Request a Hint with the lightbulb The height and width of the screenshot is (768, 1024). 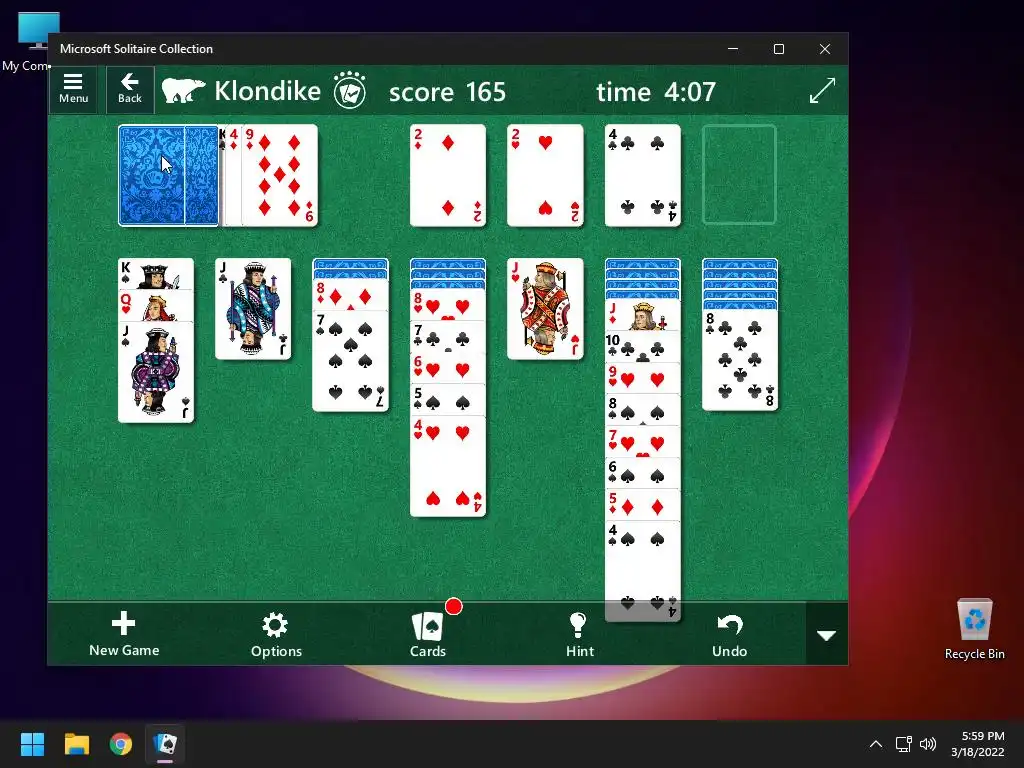[x=579, y=634]
